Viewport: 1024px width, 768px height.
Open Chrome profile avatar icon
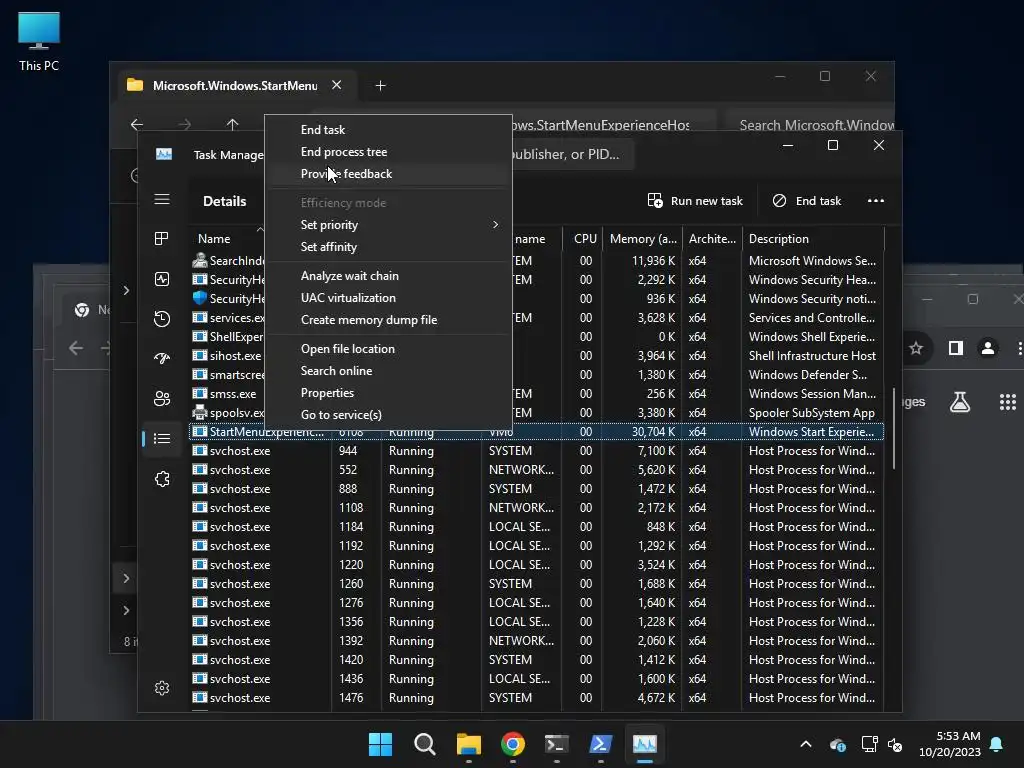tap(988, 348)
